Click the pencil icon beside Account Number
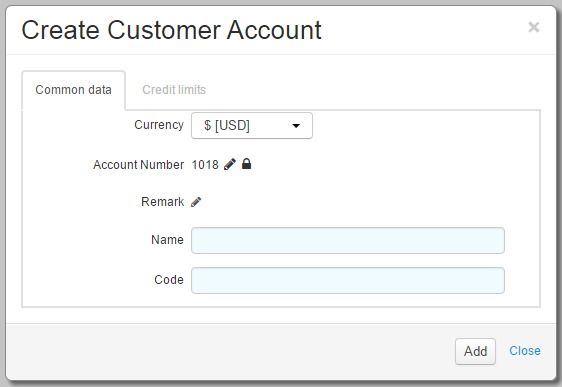 click(230, 164)
